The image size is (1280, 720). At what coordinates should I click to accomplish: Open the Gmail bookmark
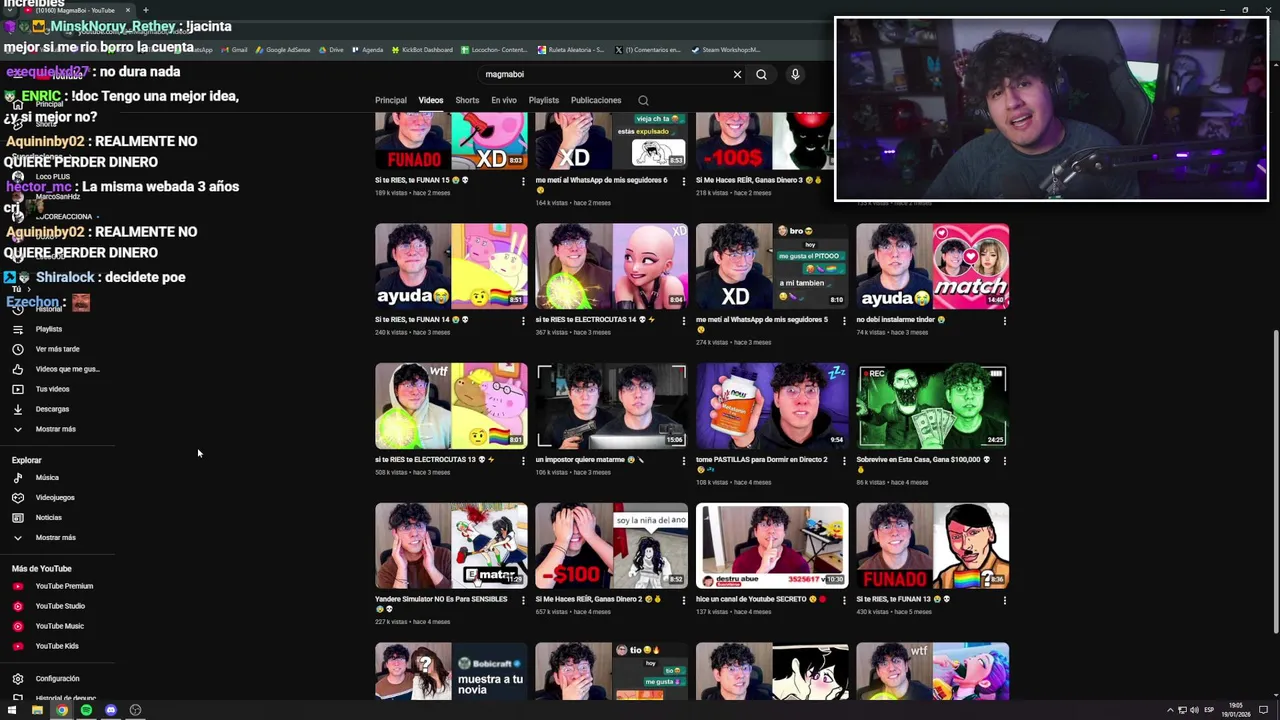234,50
